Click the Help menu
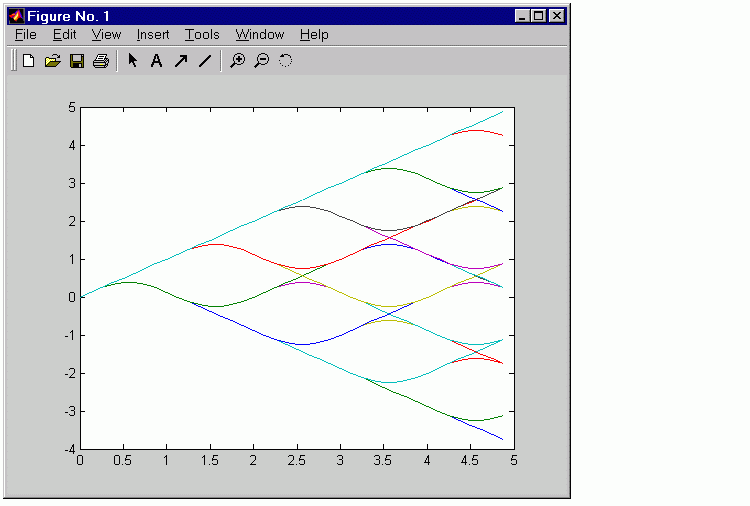Viewport: 750px width, 506px height. [x=314, y=35]
